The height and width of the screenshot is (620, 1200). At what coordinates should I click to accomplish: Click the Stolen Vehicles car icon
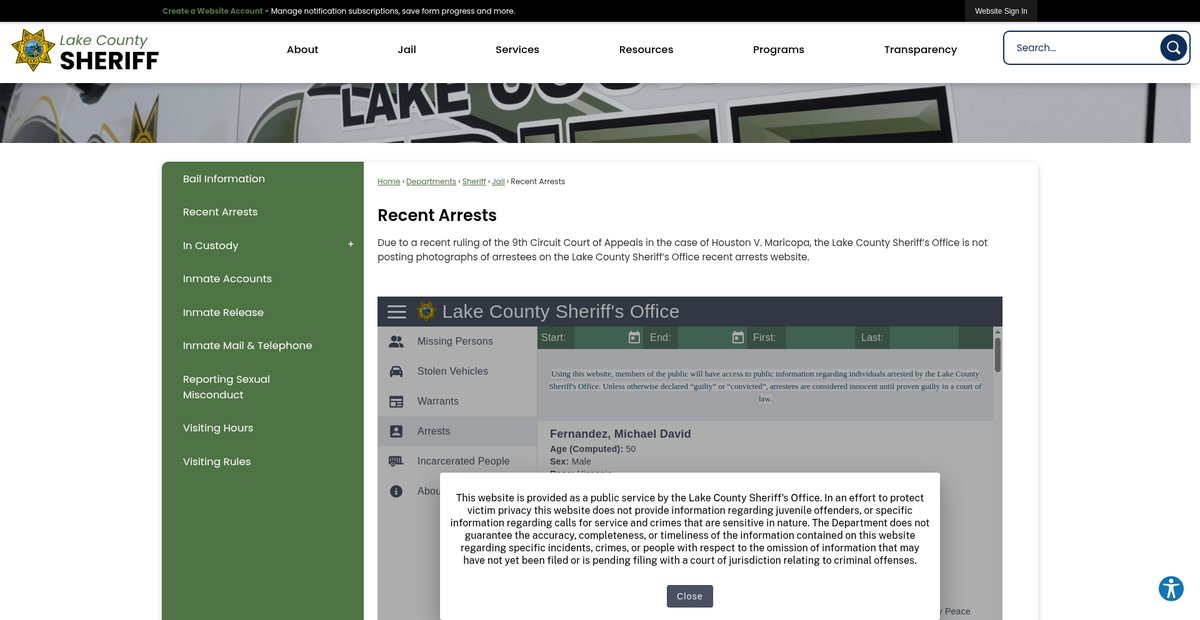396,371
